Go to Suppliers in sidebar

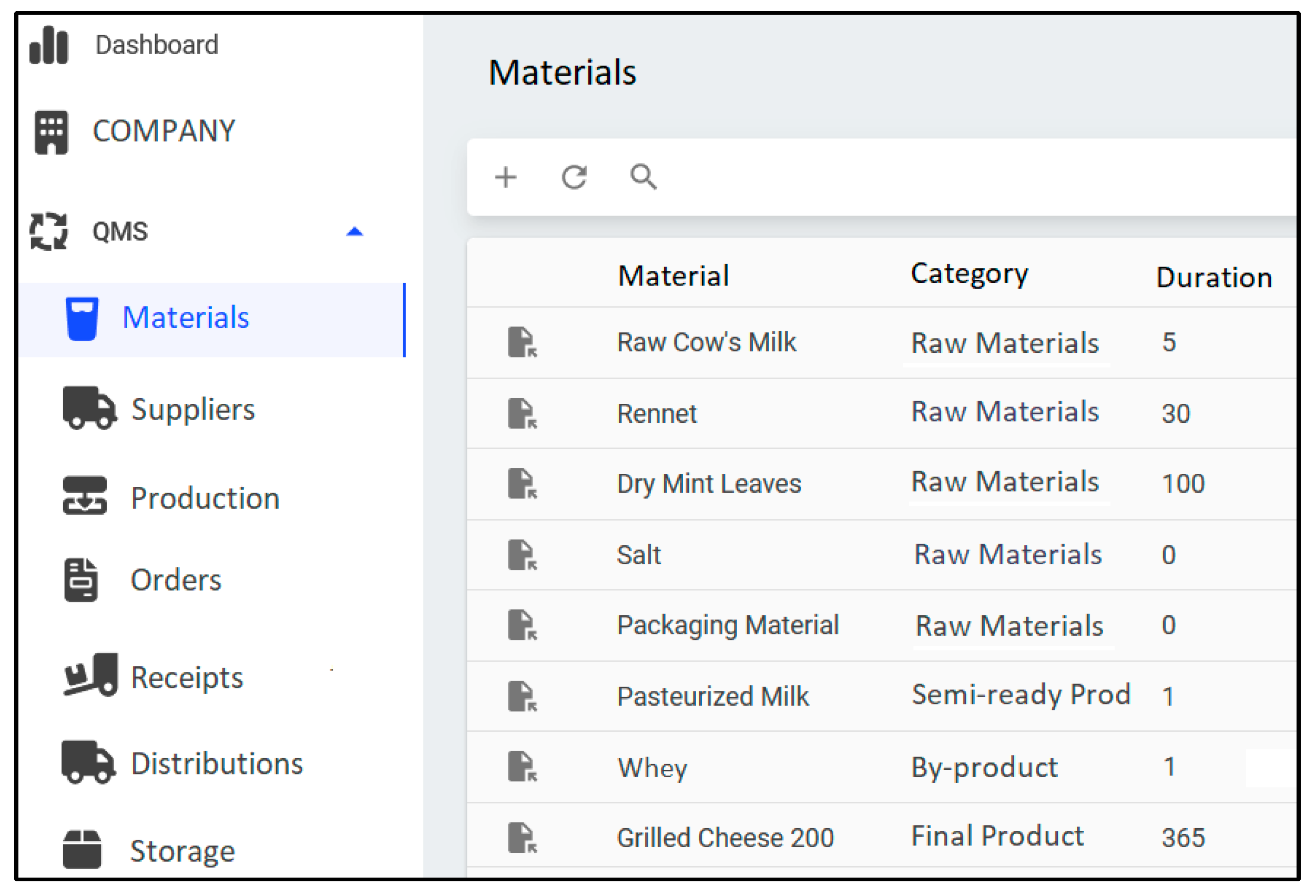192,410
